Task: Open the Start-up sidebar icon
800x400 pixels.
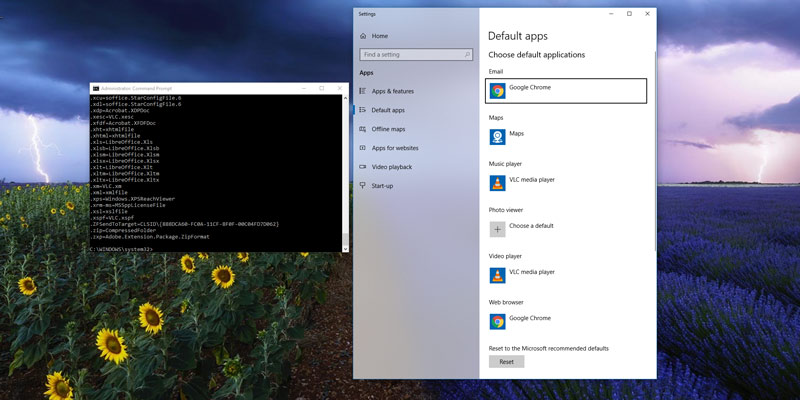Action: coord(362,186)
